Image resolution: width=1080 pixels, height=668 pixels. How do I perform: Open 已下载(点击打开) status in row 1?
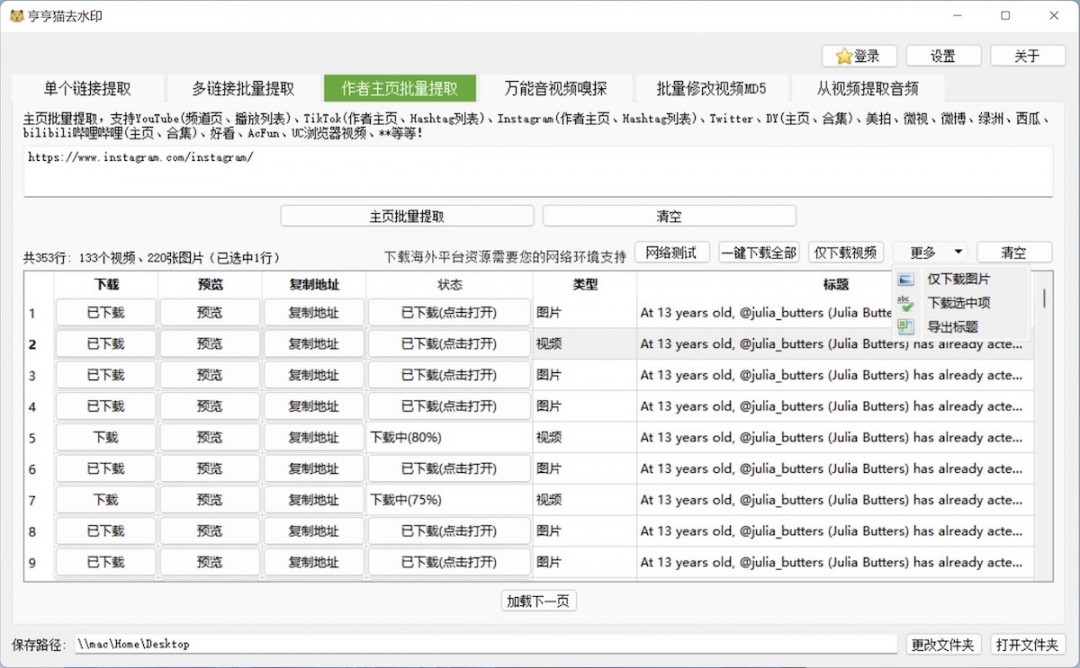(x=449, y=313)
